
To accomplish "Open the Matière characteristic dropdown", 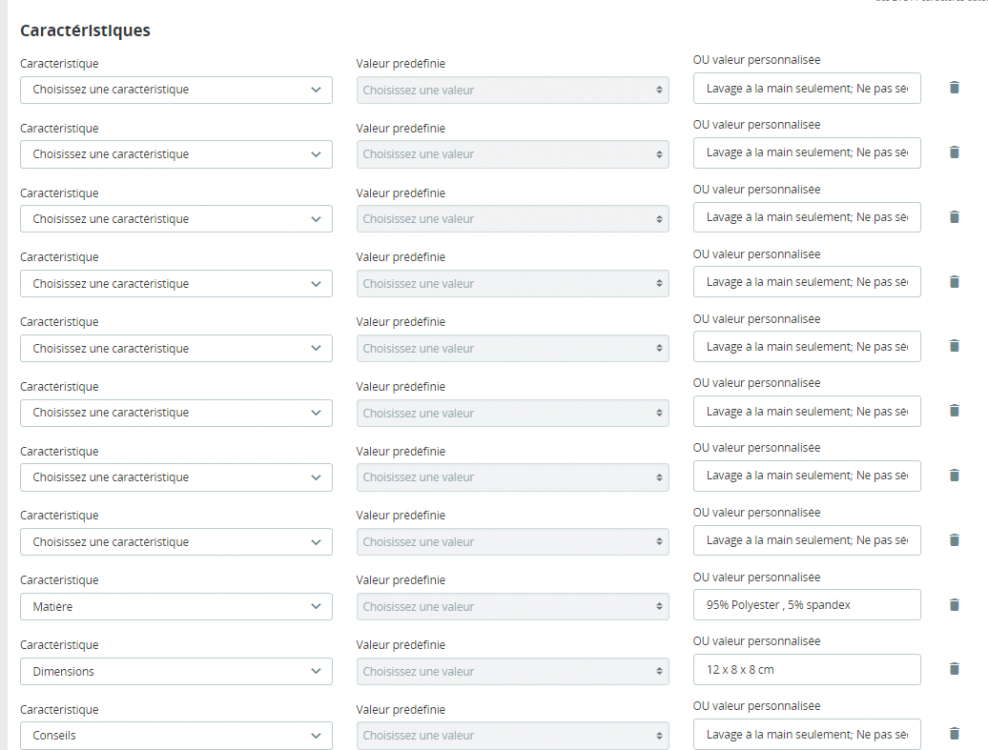I will tap(176, 606).
